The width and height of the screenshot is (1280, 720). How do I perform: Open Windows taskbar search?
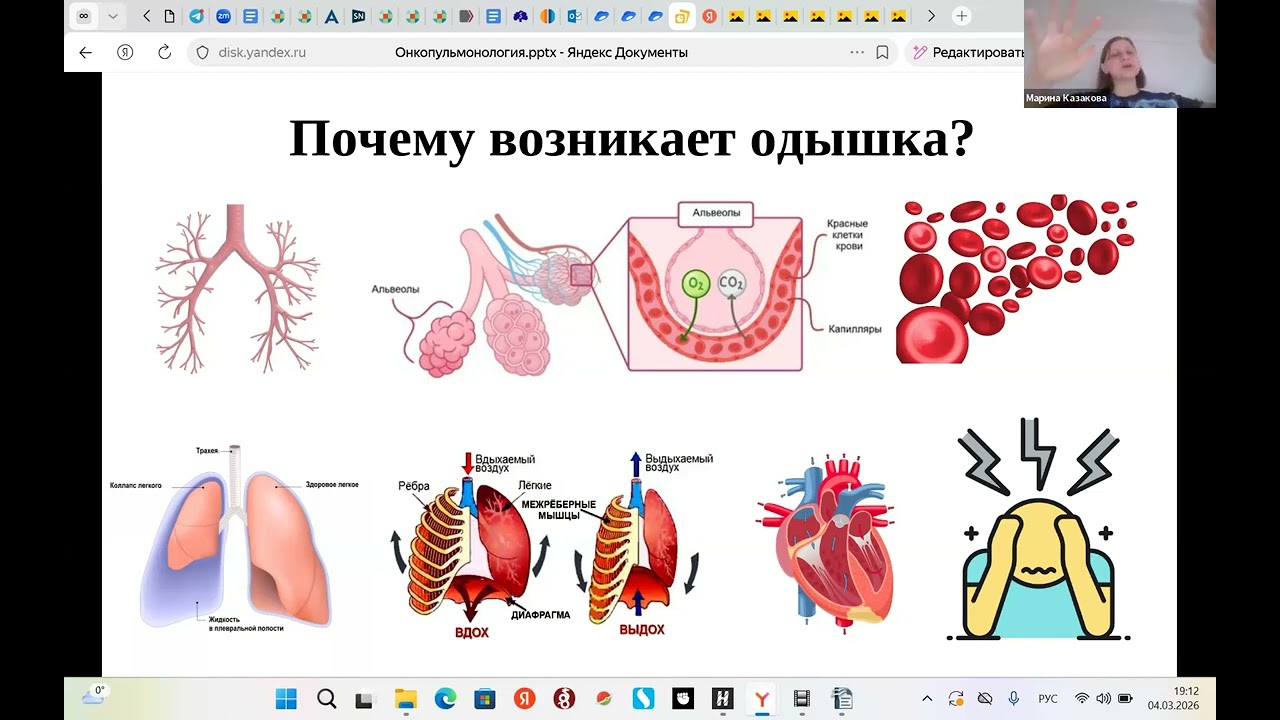(326, 698)
